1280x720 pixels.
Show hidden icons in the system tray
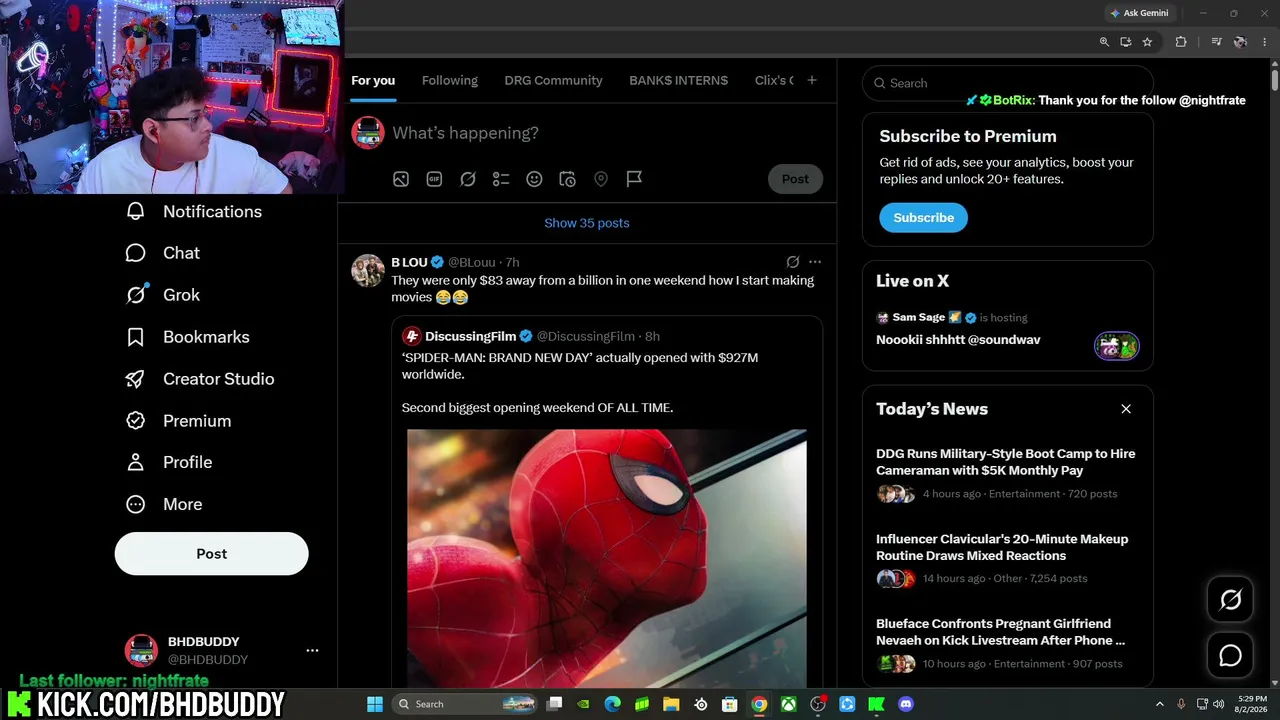[x=1160, y=704]
